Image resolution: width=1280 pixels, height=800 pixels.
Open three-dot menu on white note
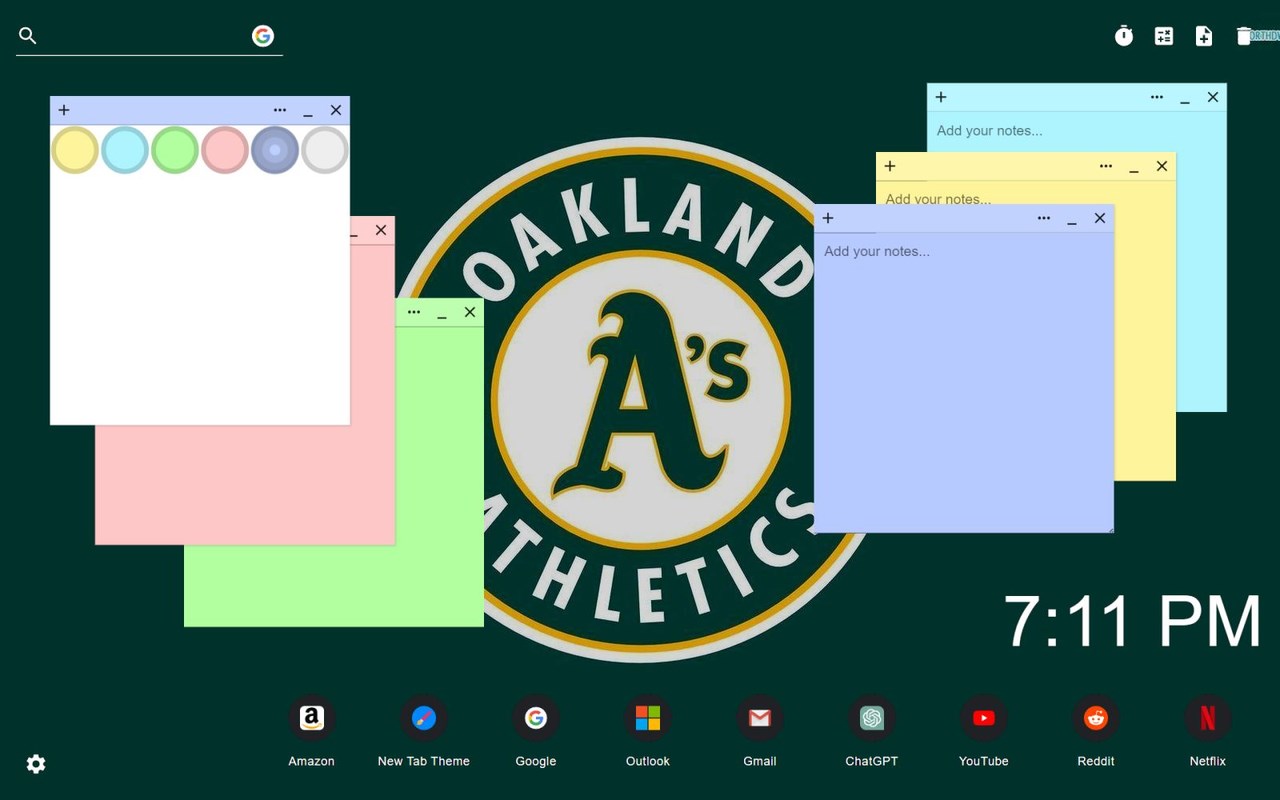(280, 110)
